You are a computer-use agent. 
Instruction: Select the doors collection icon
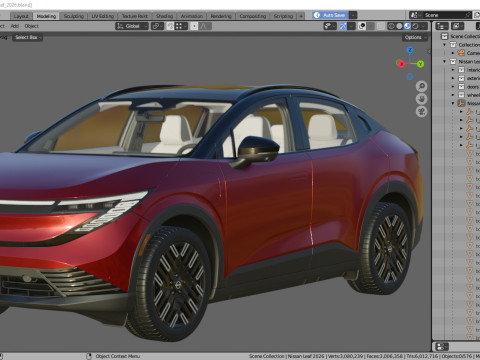click(461, 87)
